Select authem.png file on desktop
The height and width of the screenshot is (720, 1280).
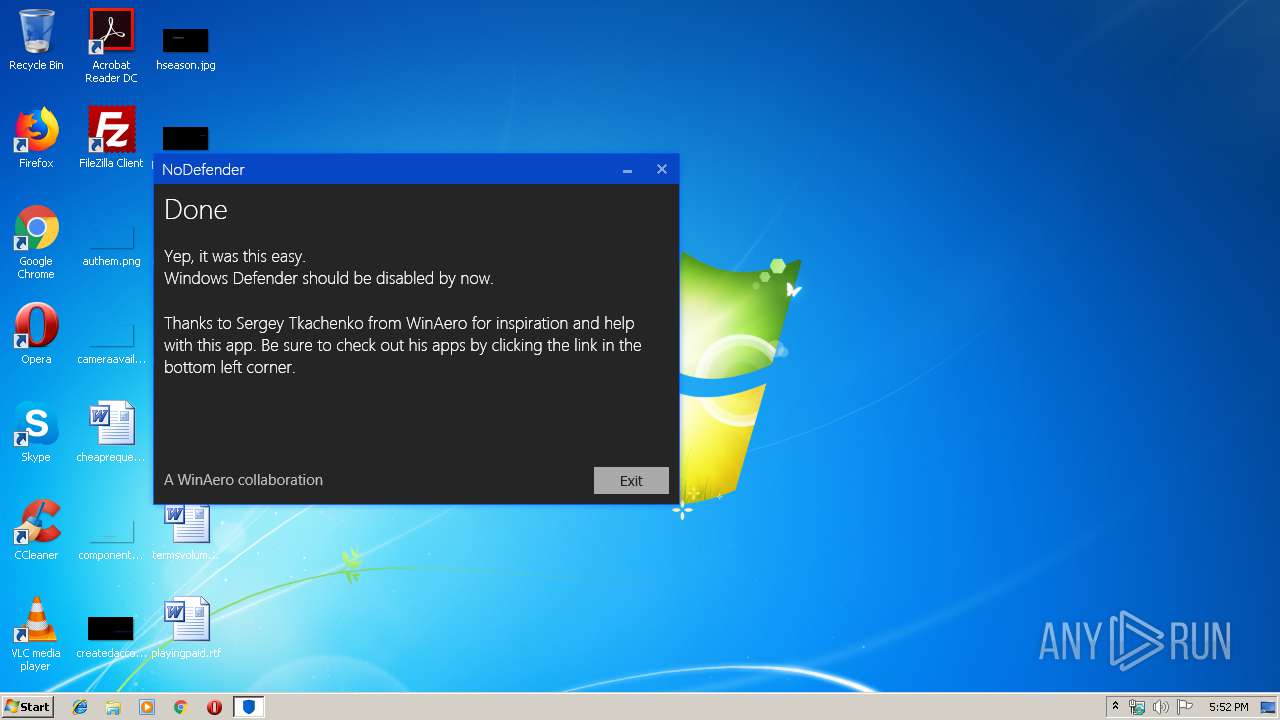pyautogui.click(x=111, y=246)
